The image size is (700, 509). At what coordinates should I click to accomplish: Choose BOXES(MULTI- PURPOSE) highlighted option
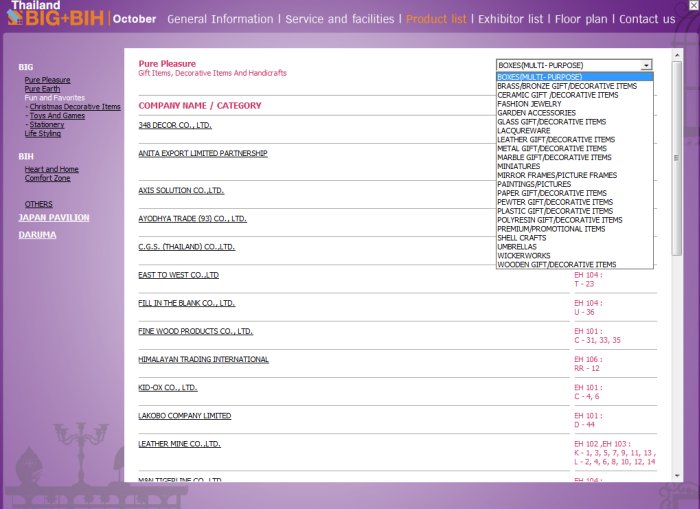click(x=575, y=77)
